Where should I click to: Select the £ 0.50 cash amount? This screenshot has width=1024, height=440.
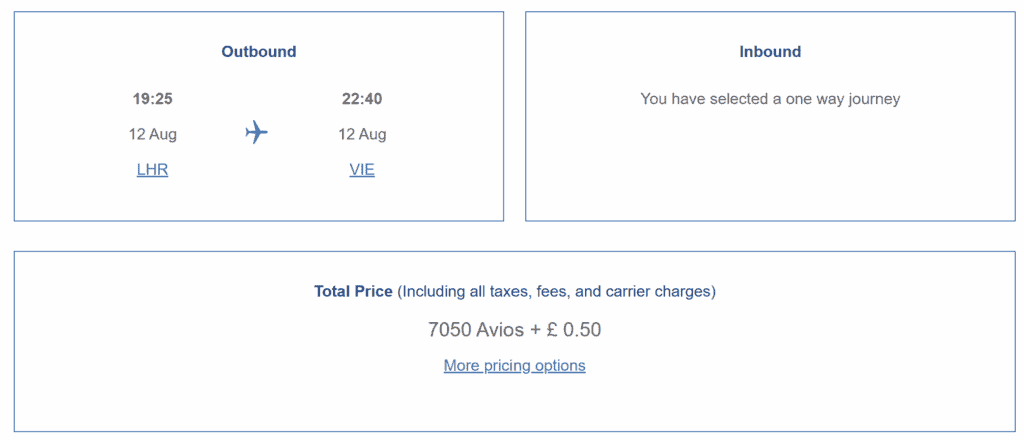click(x=574, y=330)
